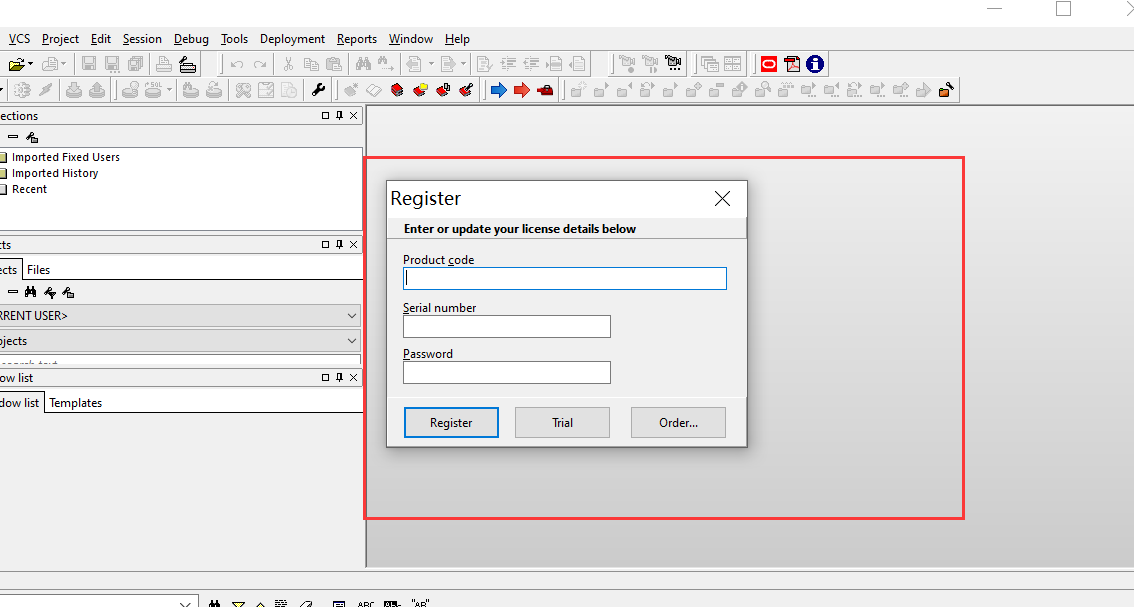This screenshot has height=607, width=1134.
Task: Open the dropdown arrow beside the Open folder icon
Action: [x=30, y=64]
